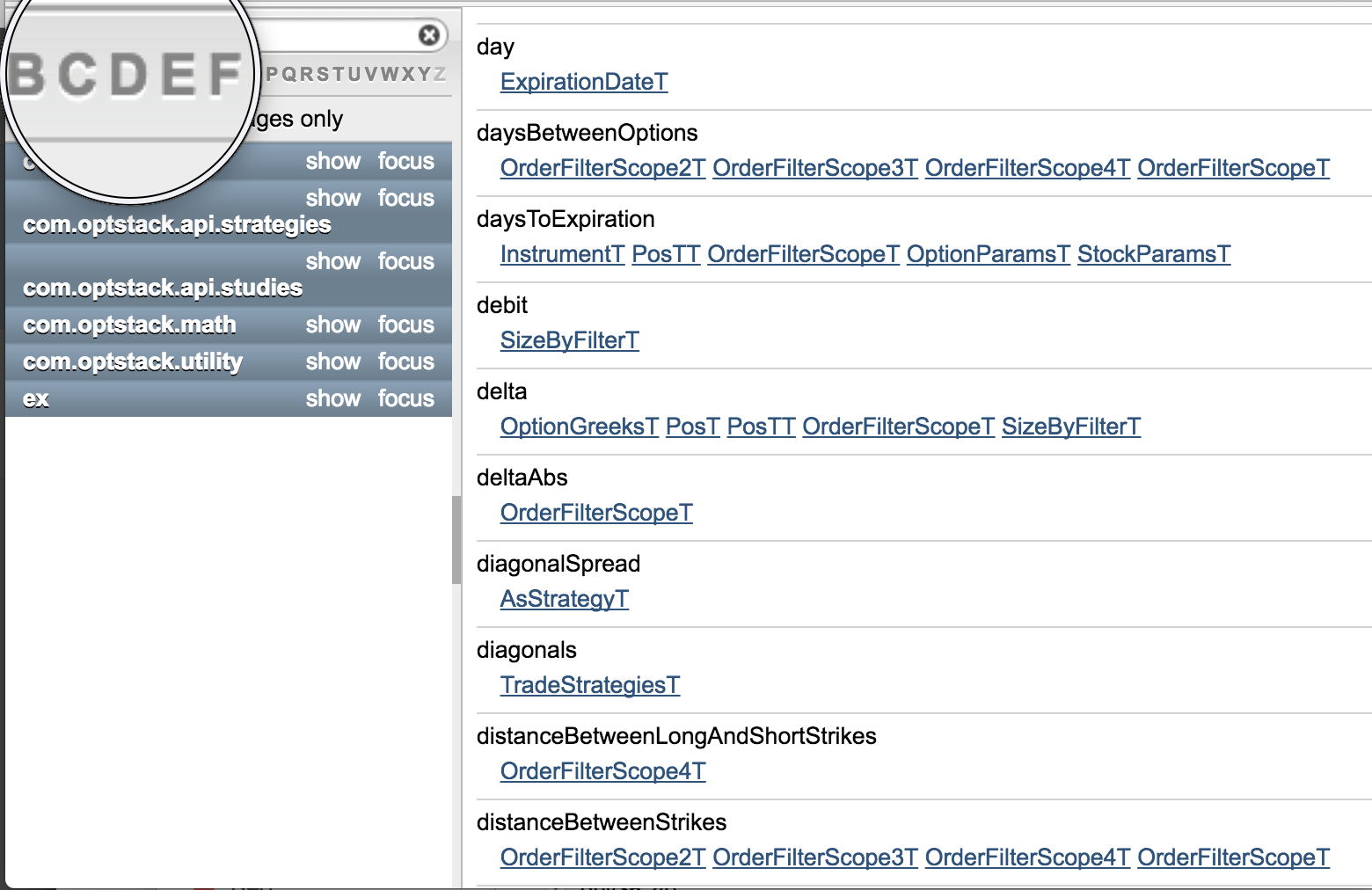Open OrderFilterScope3T under daysBetweenOptions
This screenshot has height=890, width=1372.
click(x=814, y=168)
